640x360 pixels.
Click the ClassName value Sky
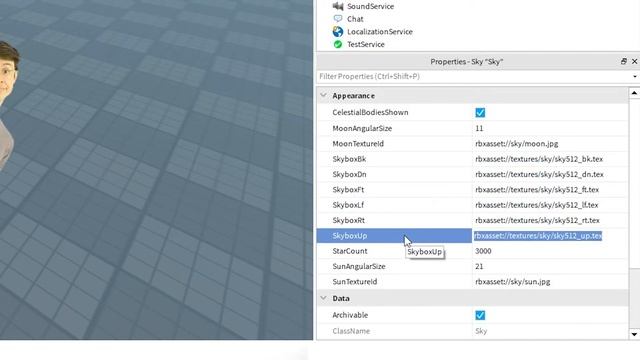[x=481, y=331]
